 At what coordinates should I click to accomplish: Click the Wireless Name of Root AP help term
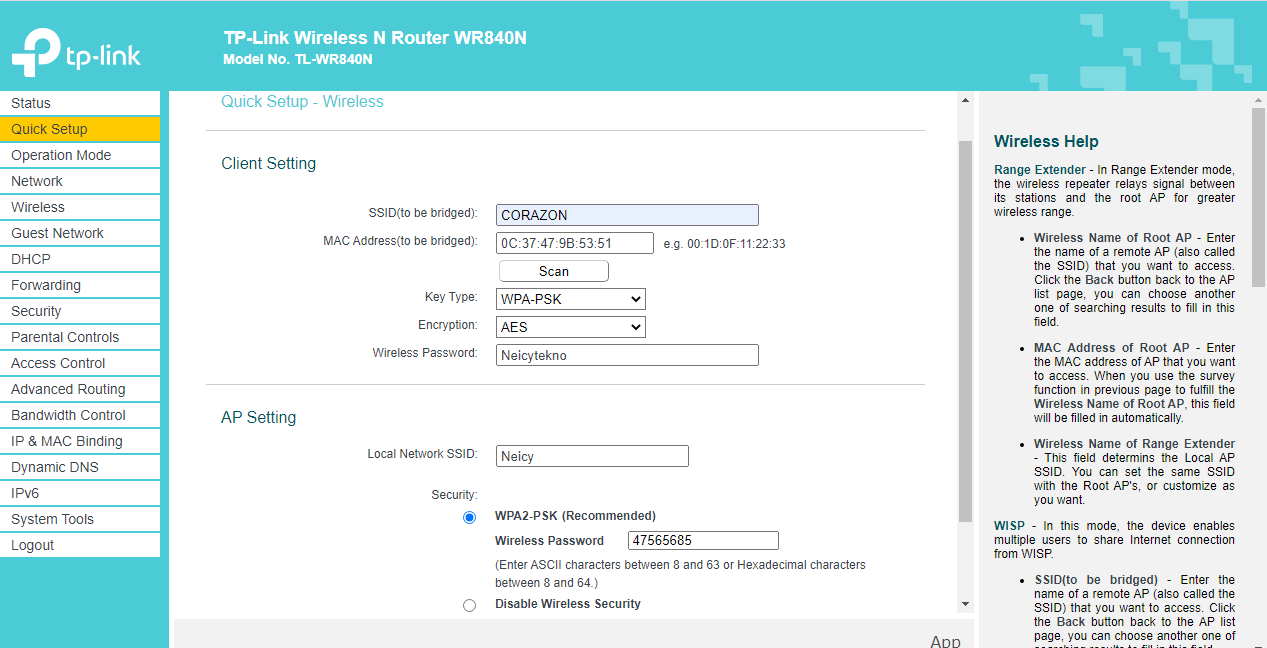[x=1112, y=238]
